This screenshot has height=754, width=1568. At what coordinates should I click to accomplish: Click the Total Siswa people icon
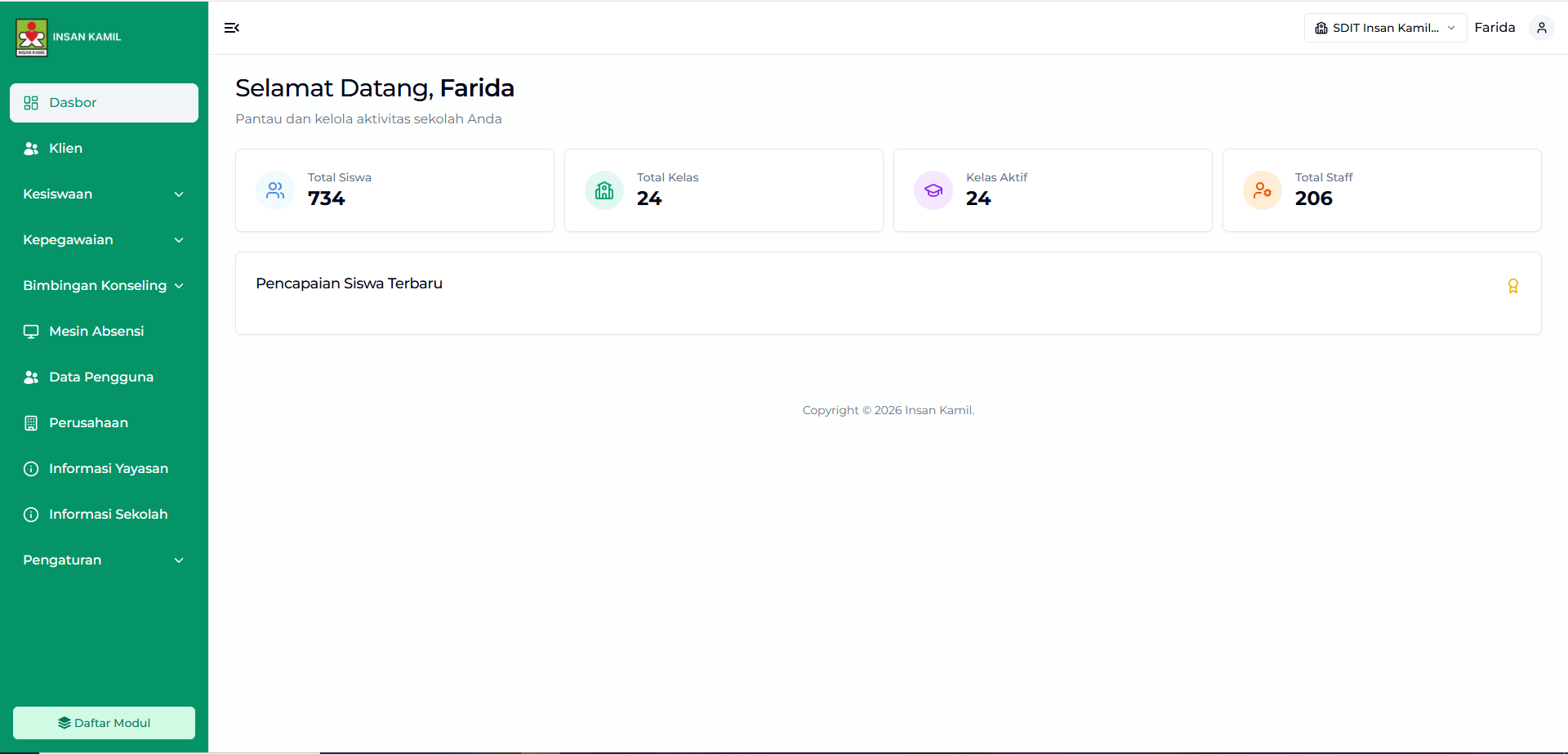pyautogui.click(x=275, y=190)
